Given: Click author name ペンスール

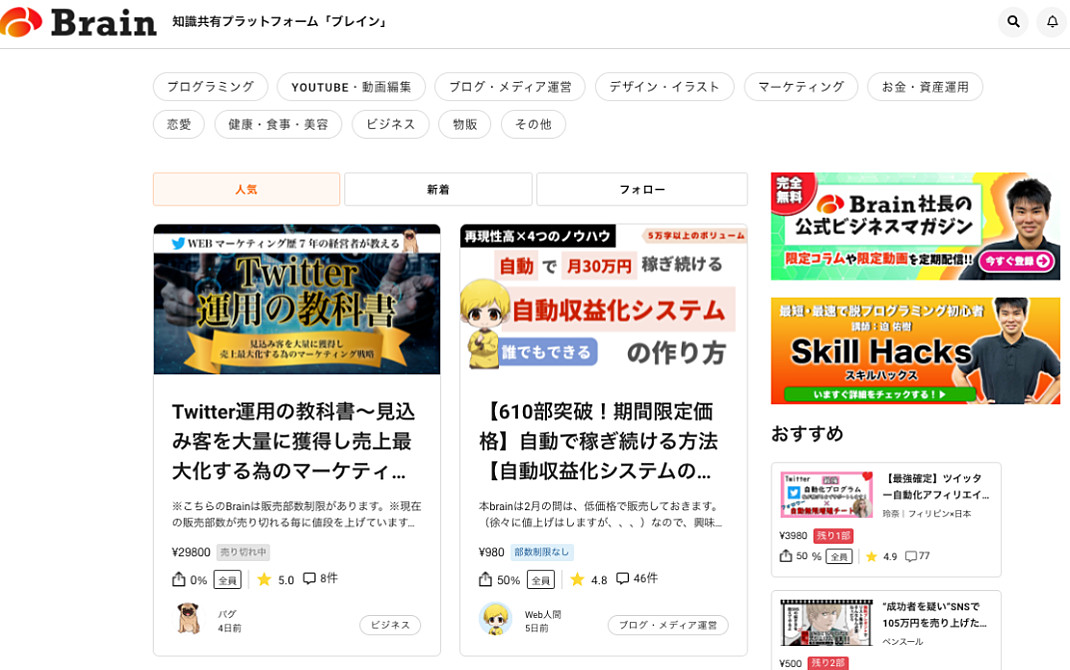Looking at the screenshot, I should coord(903,641).
